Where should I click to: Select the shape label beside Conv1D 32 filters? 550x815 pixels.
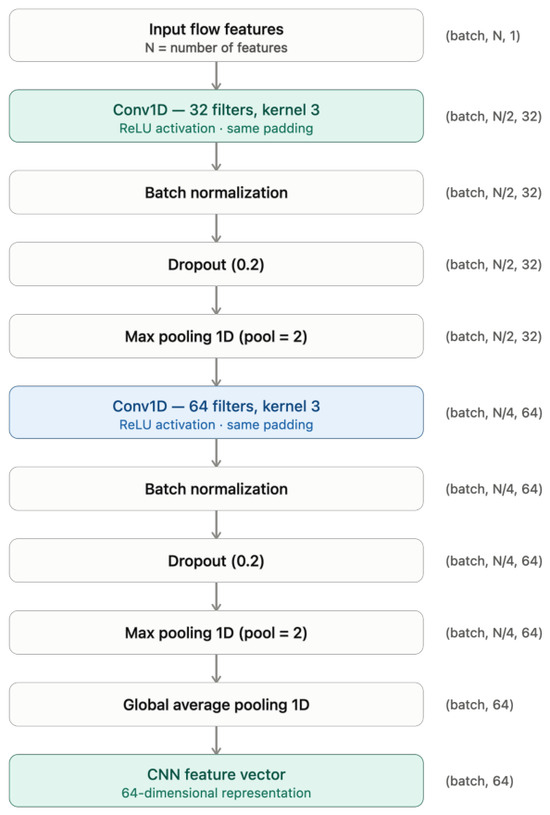pos(493,116)
